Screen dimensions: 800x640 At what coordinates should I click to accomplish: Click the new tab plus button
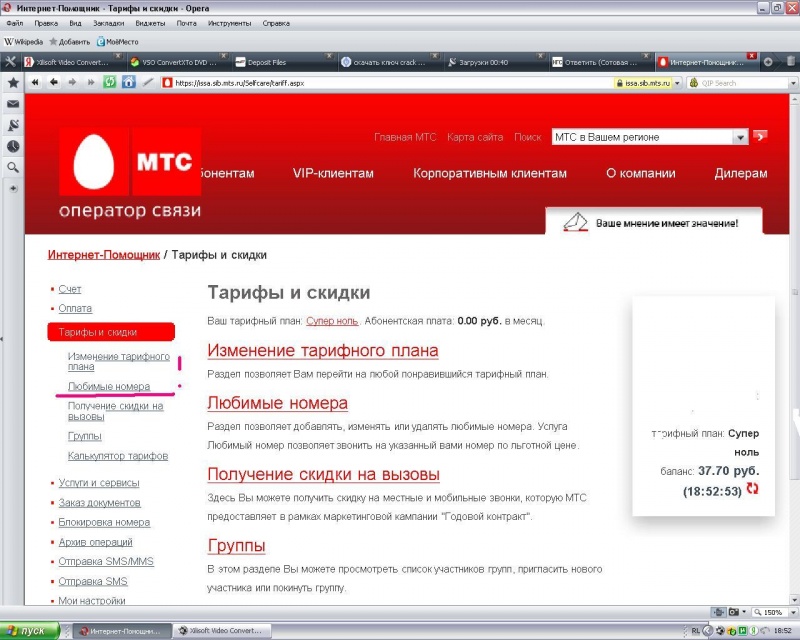click(768, 62)
